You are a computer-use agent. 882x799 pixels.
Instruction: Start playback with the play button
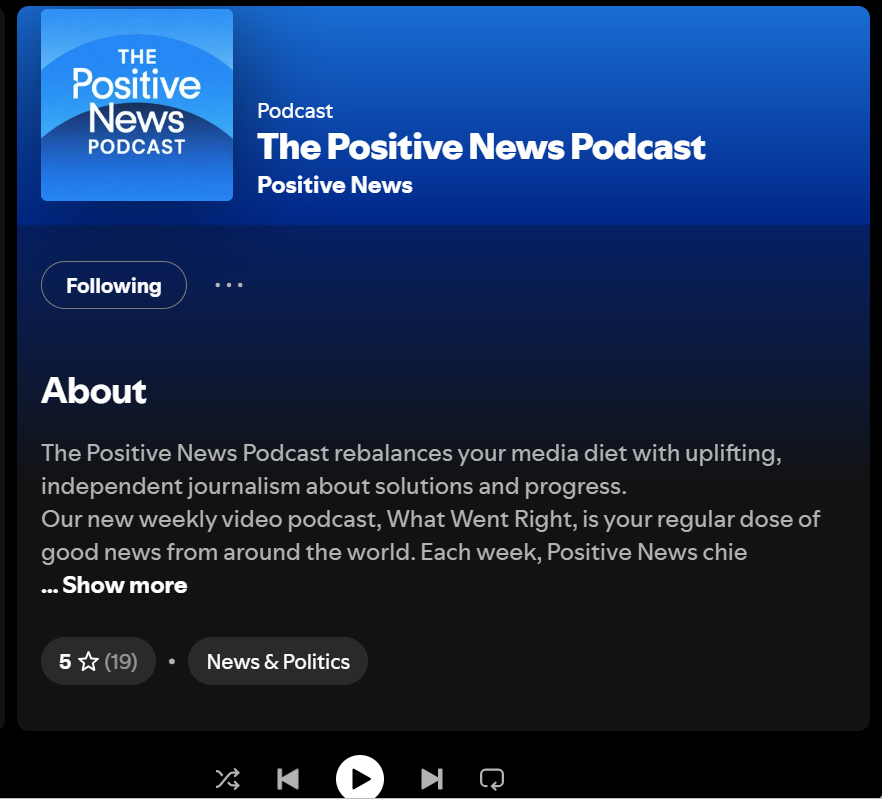[x=360, y=779]
